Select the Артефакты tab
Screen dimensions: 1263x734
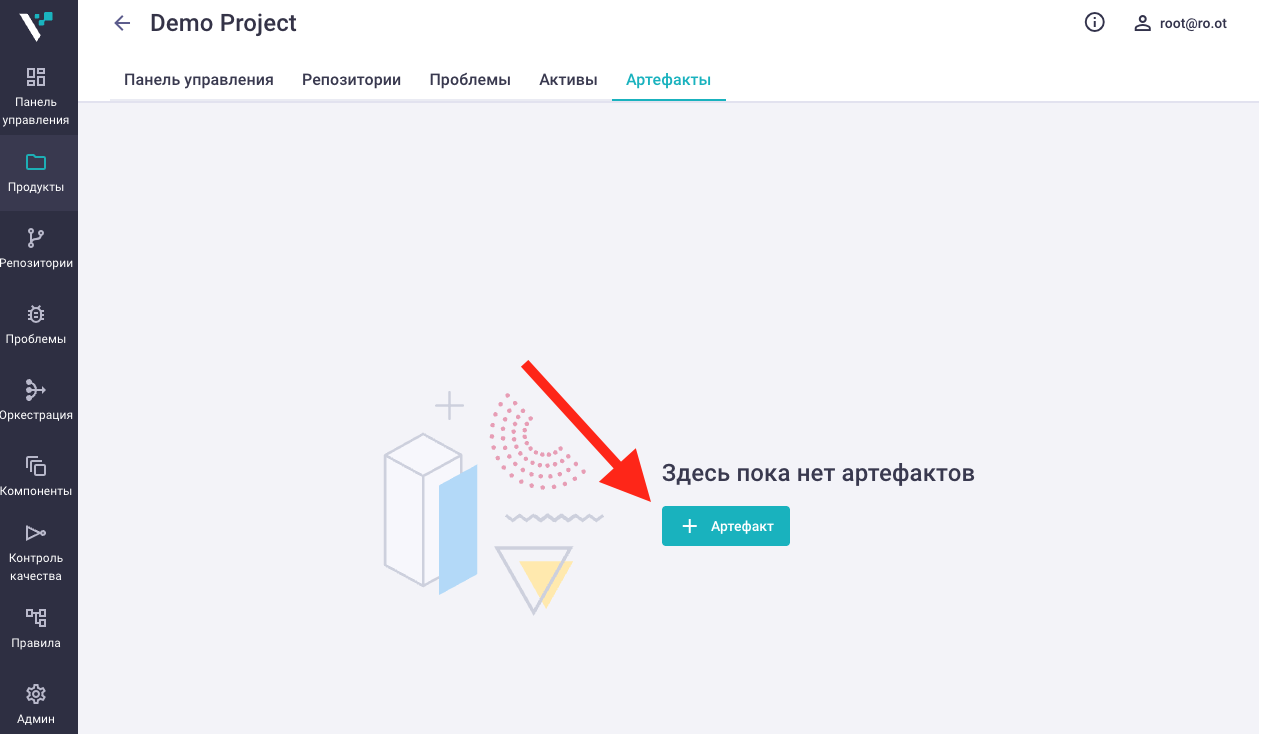pyautogui.click(x=668, y=80)
